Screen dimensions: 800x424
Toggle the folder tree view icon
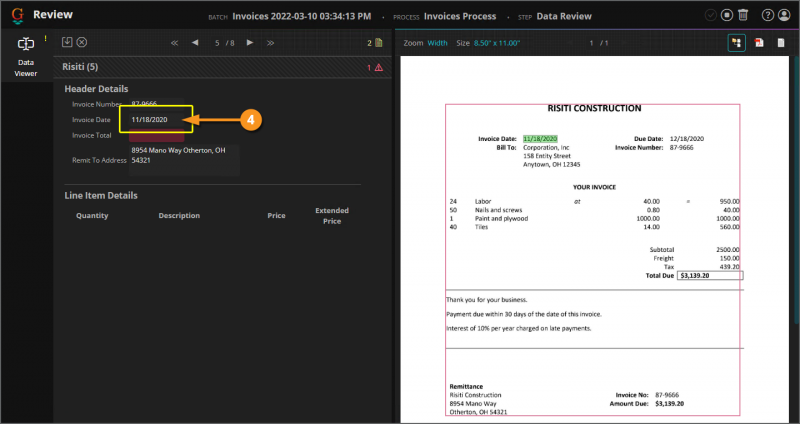coord(736,43)
